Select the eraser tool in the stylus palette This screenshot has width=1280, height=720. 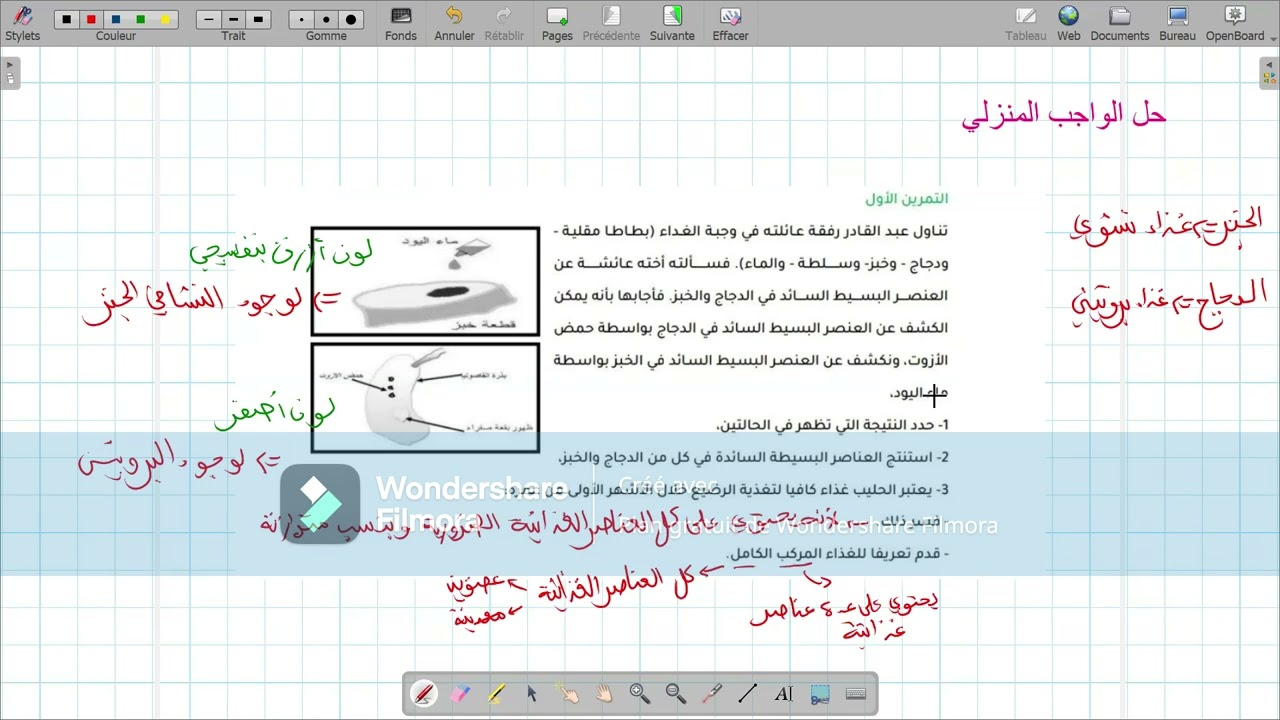pyautogui.click(x=460, y=693)
